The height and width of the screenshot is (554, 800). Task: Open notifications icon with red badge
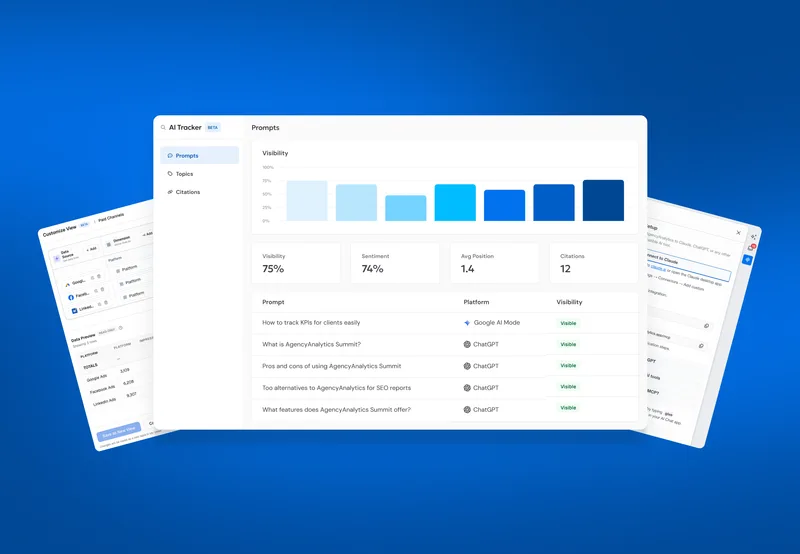(x=751, y=248)
